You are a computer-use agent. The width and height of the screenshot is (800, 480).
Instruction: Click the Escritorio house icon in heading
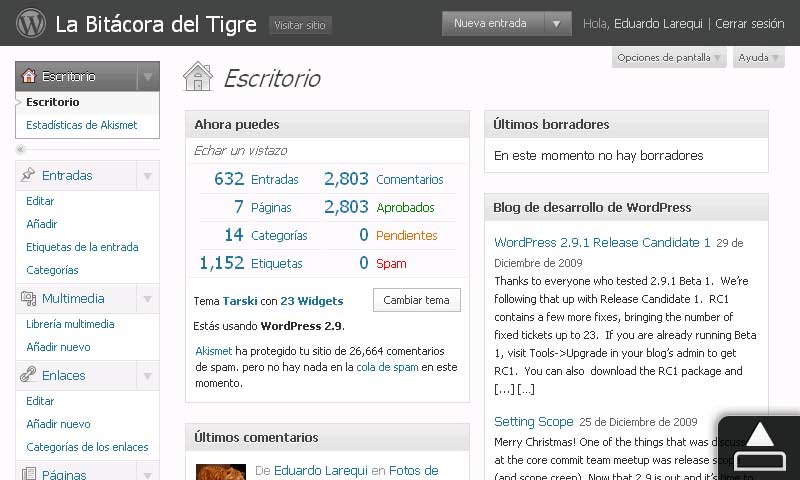click(198, 77)
